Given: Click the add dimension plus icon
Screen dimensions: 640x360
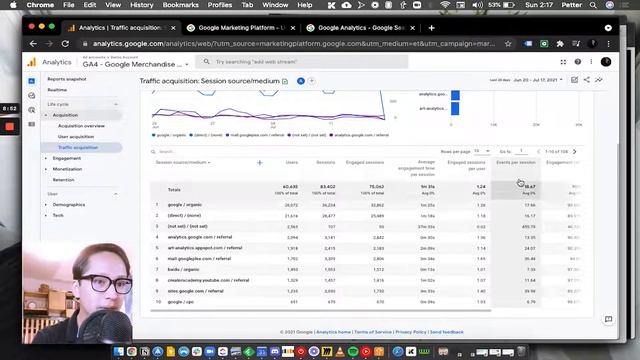Looking at the screenshot, I should click(260, 163).
